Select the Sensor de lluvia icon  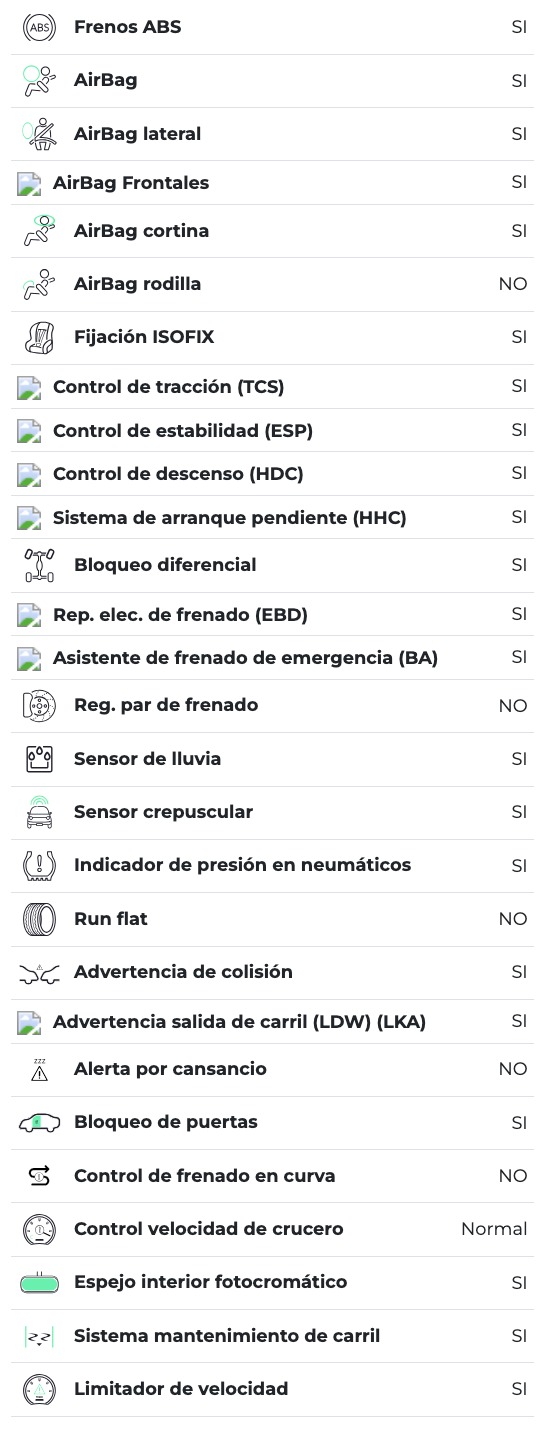[39, 760]
